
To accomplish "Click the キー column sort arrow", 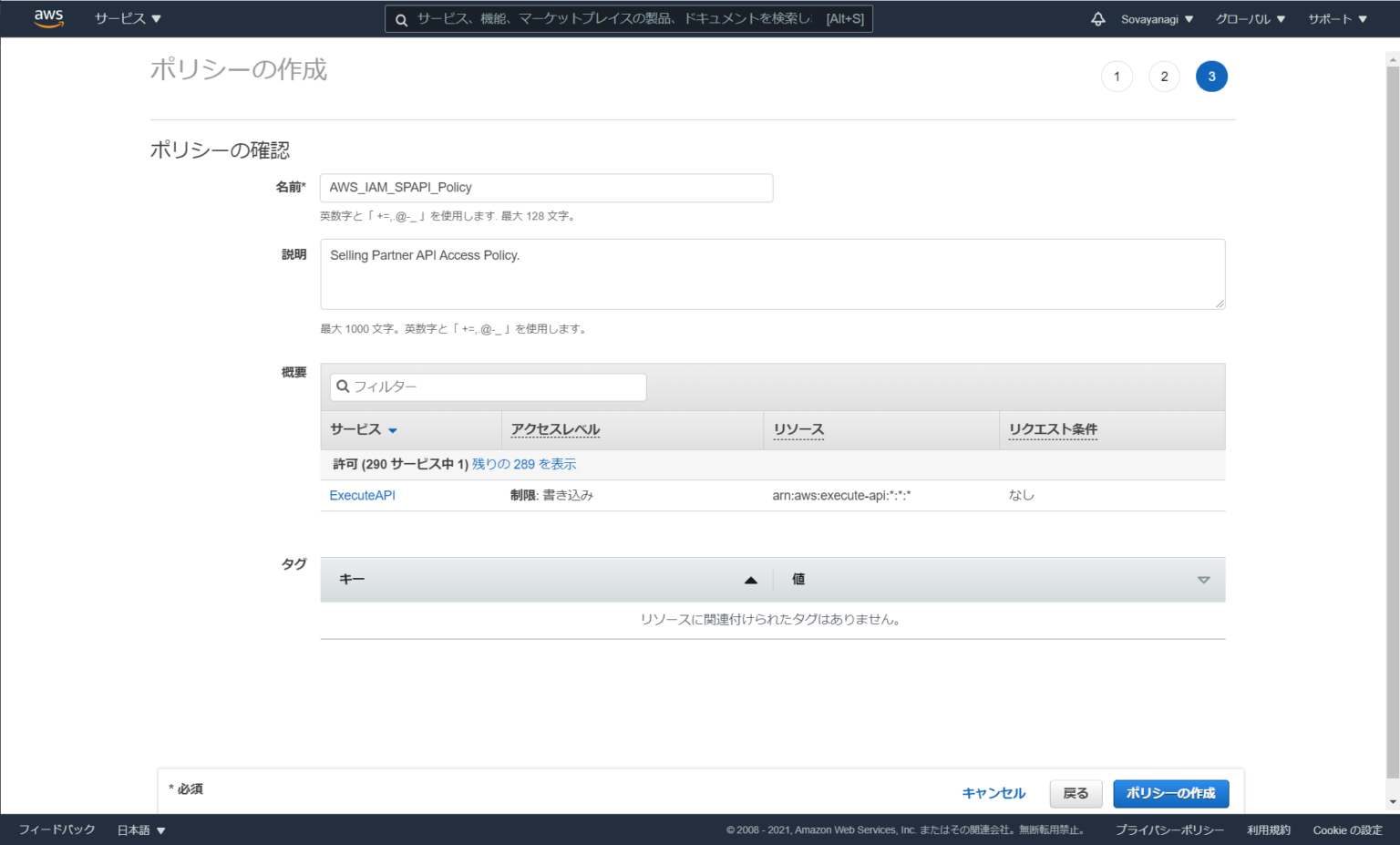I will 750,579.
